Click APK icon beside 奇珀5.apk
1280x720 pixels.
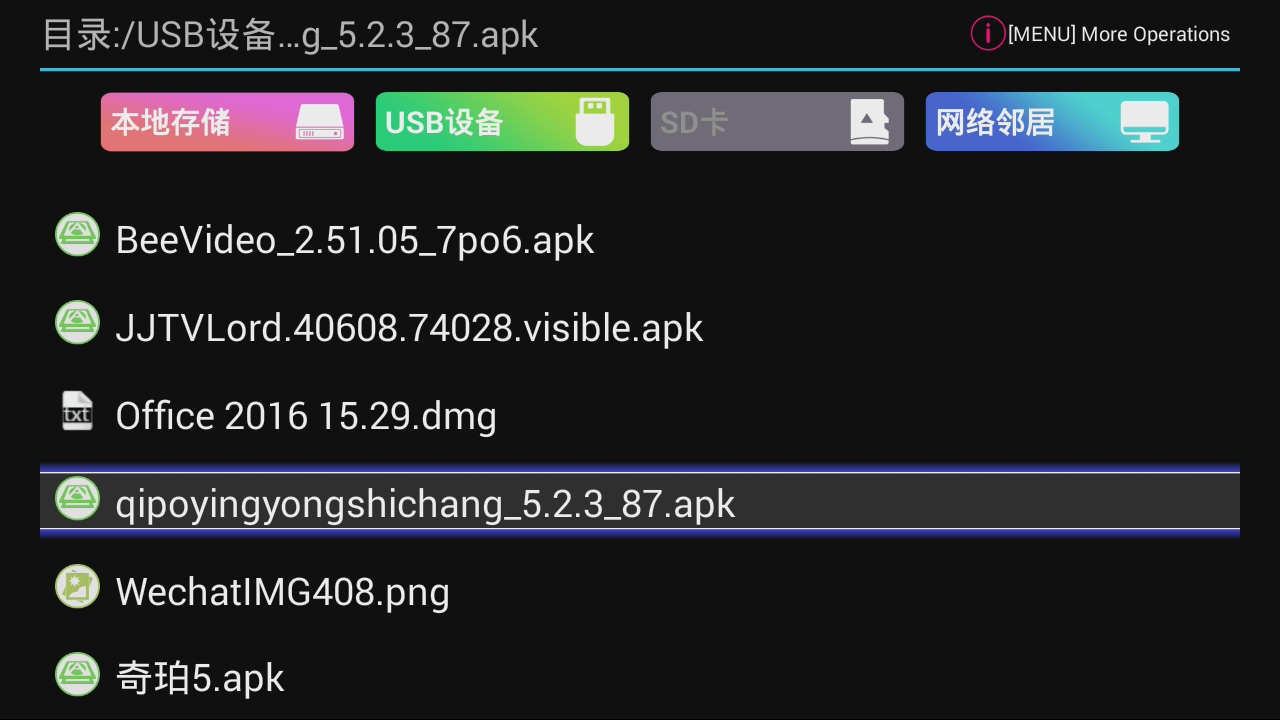(77, 675)
